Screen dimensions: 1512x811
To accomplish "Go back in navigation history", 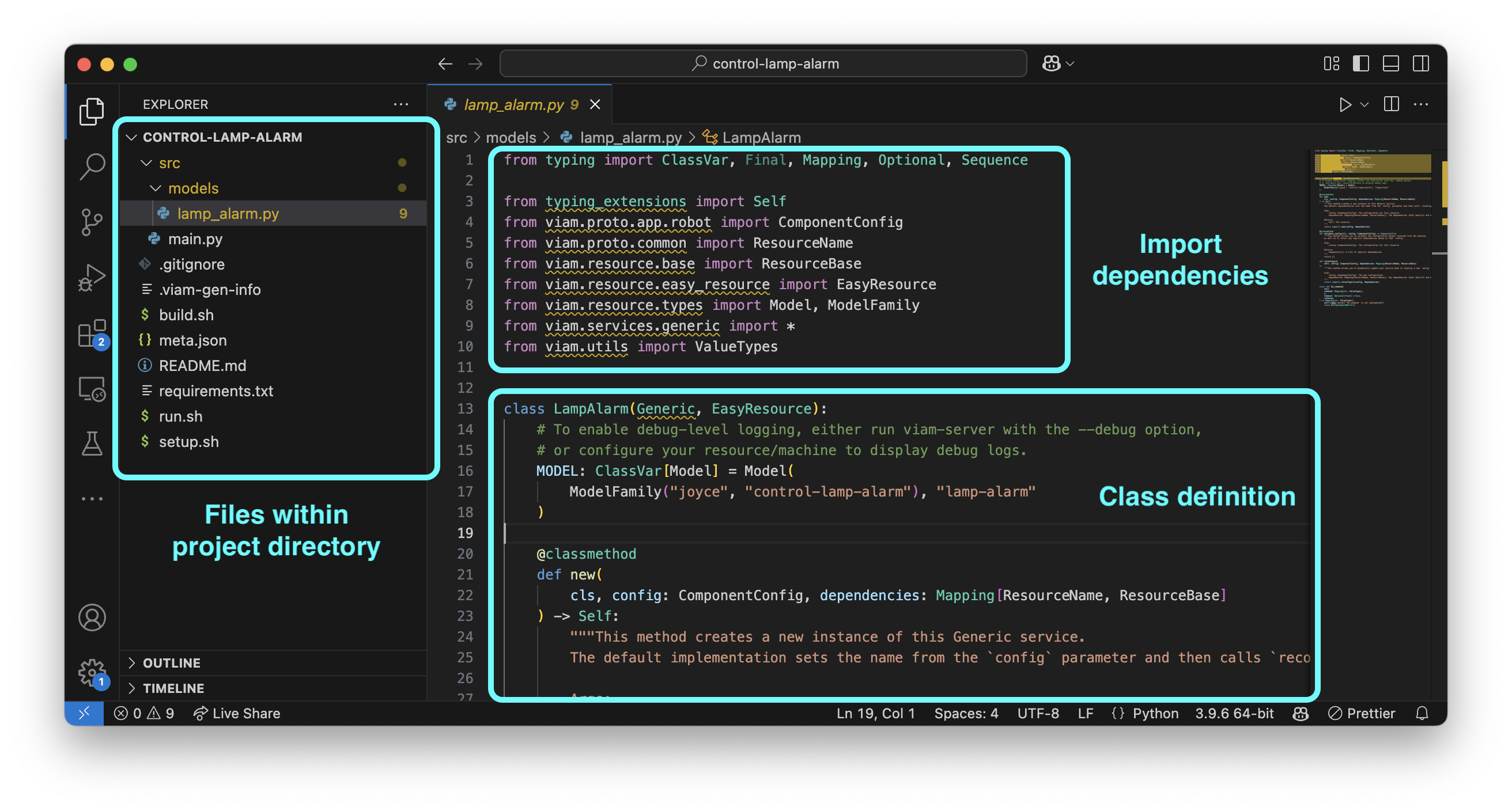I will 445,63.
